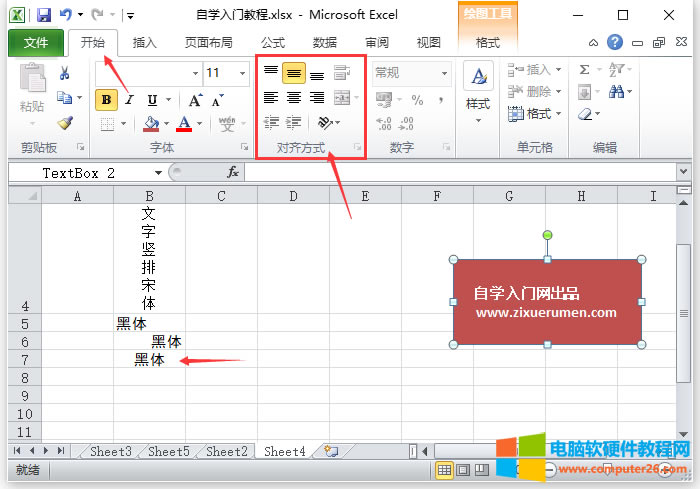Decrease decimal places
This screenshot has height=489, width=700.
(x=406, y=123)
